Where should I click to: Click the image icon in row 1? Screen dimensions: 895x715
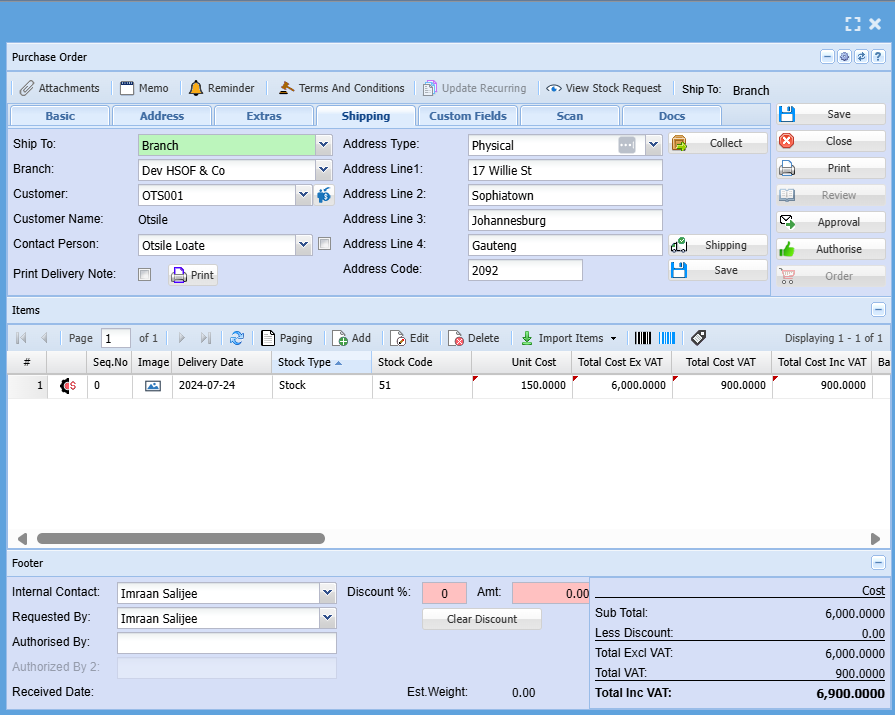point(152,385)
